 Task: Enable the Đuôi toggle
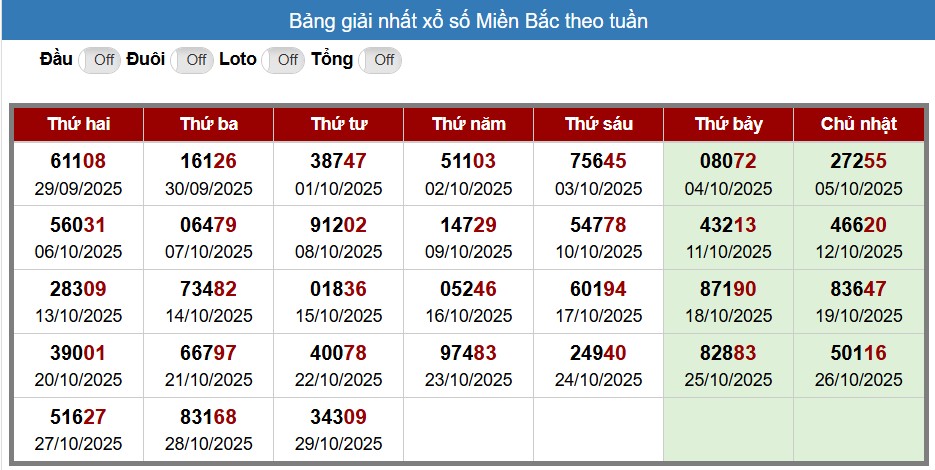[193, 60]
